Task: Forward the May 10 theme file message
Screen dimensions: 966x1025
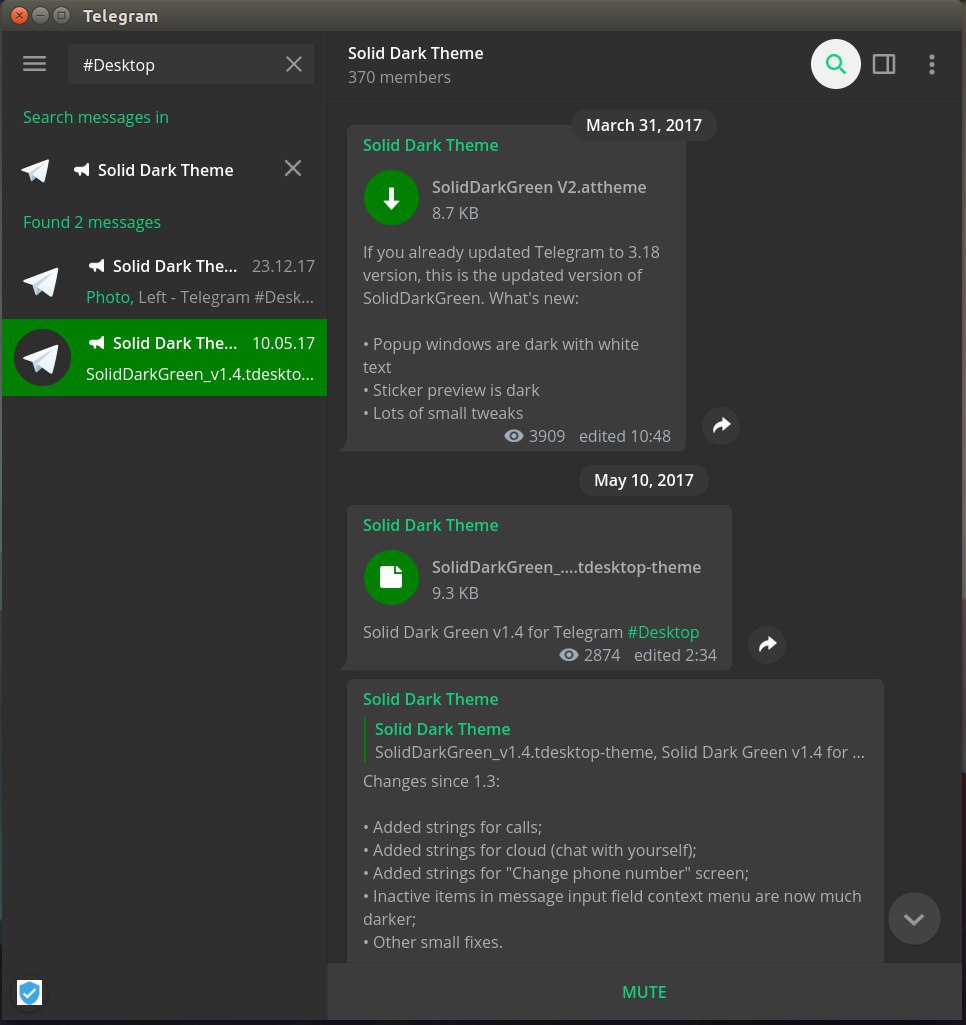Action: (767, 645)
